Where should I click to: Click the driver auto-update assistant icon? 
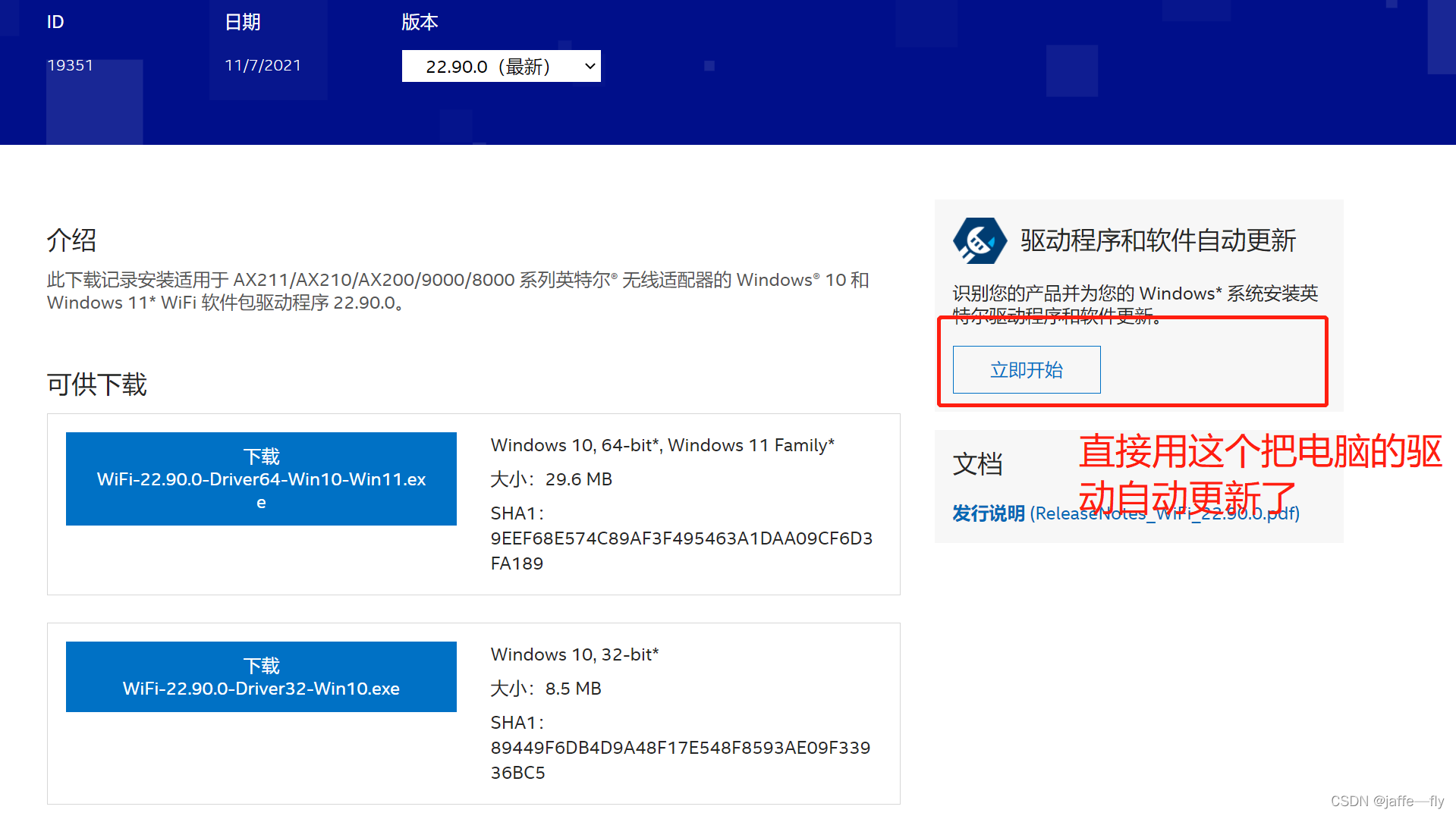[x=980, y=240]
